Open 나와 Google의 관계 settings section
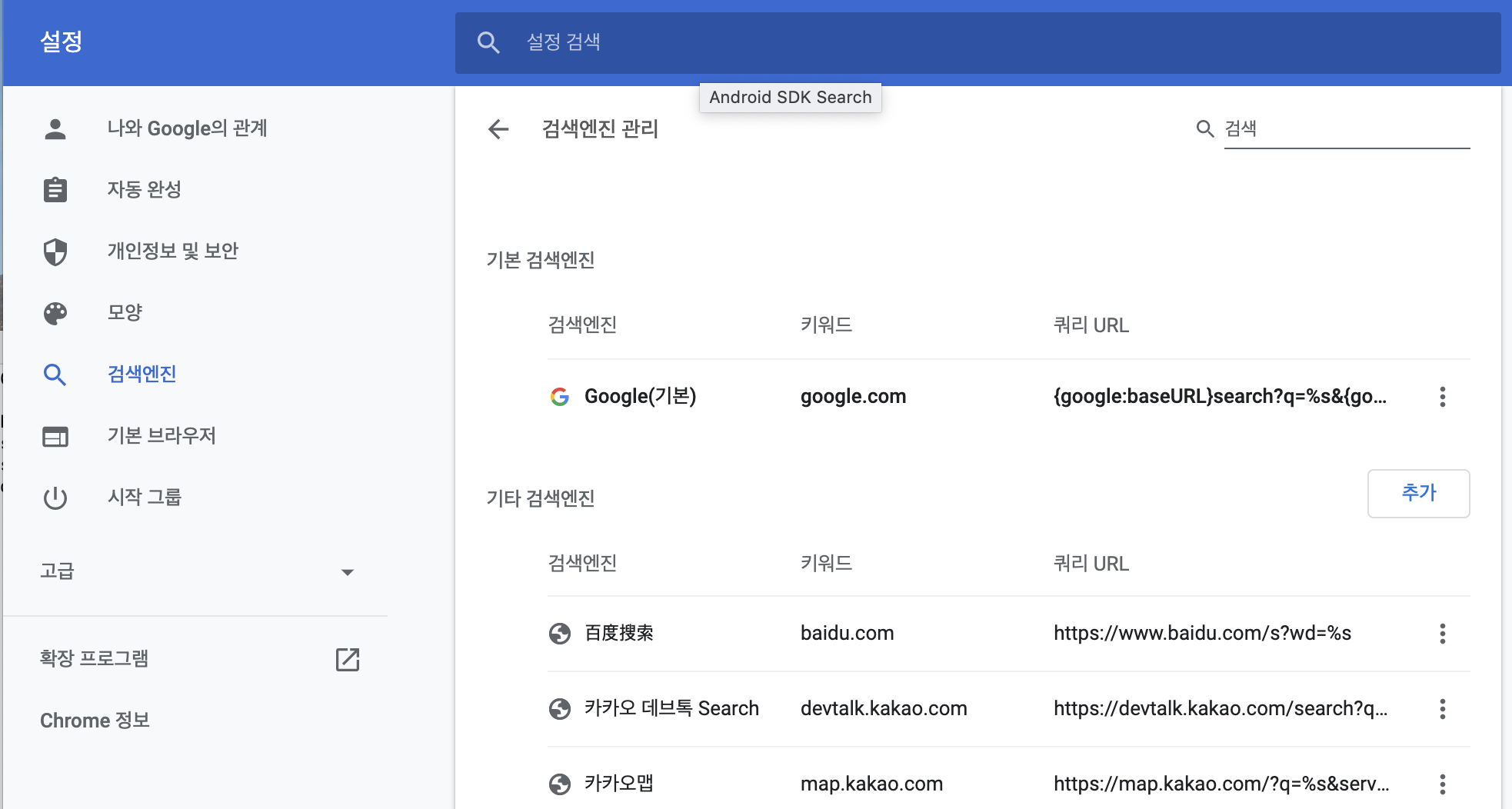 pos(187,128)
